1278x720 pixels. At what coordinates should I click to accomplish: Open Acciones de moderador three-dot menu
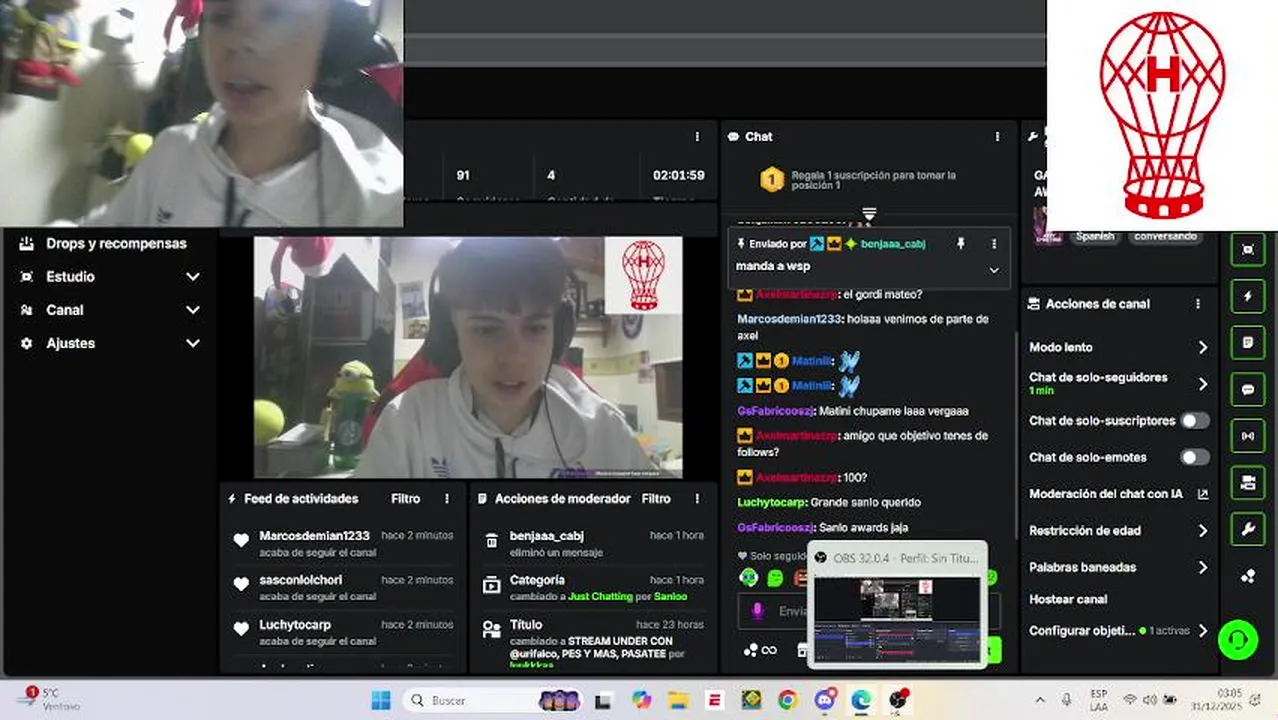699,498
